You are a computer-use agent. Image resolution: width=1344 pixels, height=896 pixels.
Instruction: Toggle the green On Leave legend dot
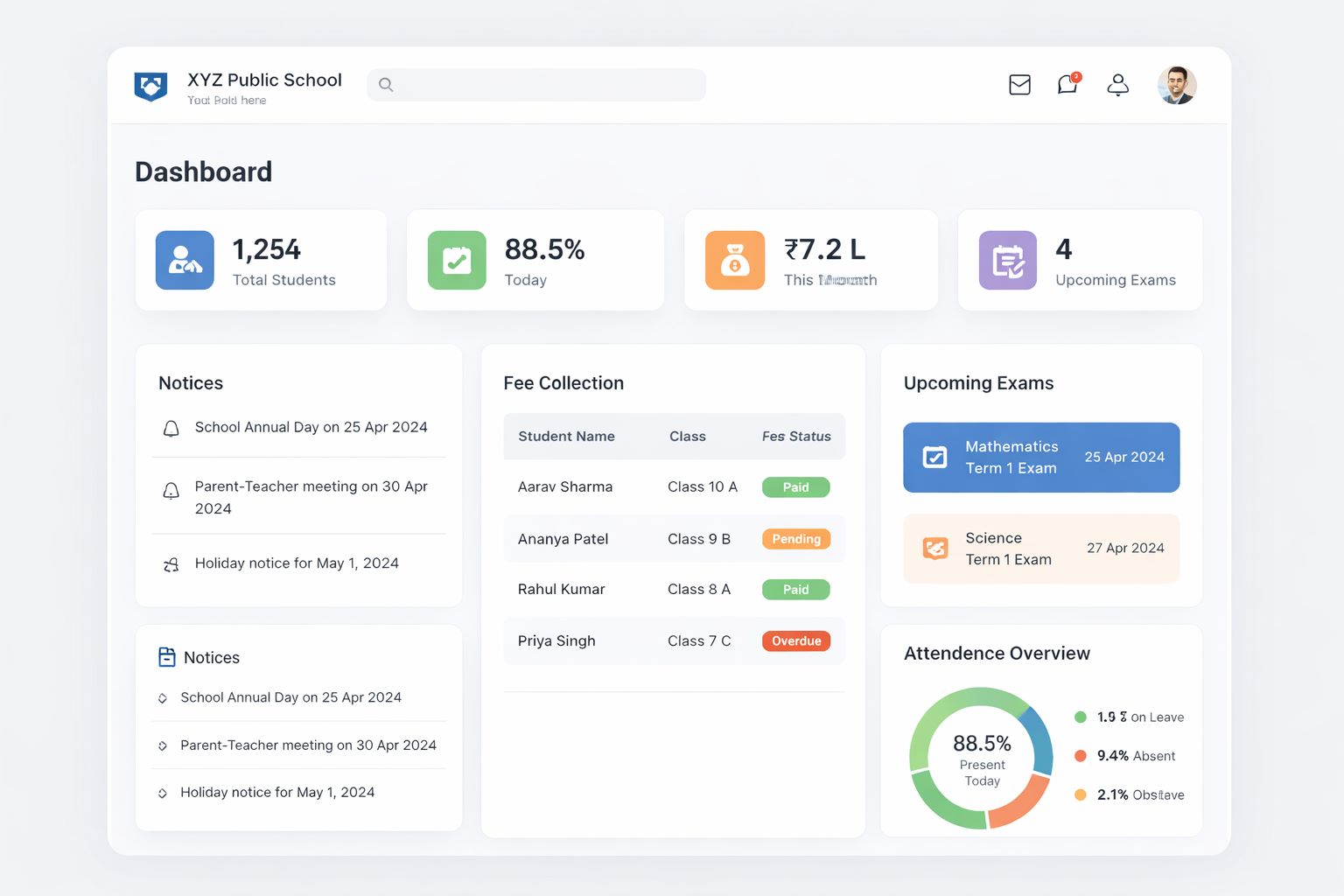pyautogui.click(x=1081, y=717)
